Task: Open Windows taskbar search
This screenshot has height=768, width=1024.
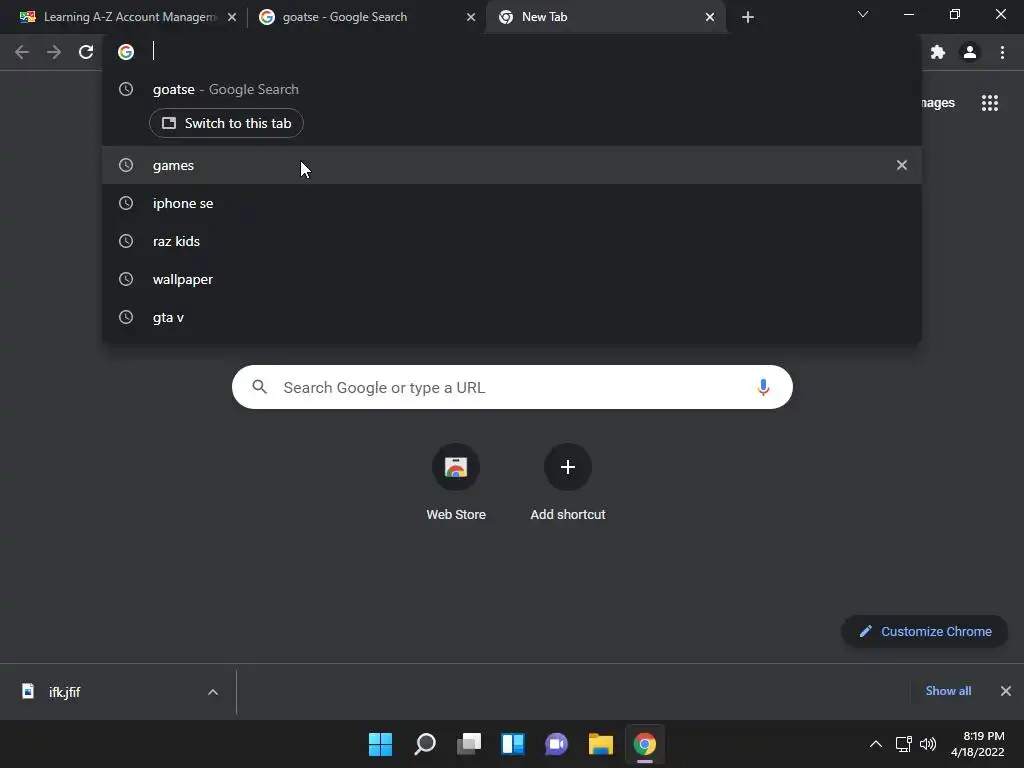Action: pyautogui.click(x=424, y=744)
